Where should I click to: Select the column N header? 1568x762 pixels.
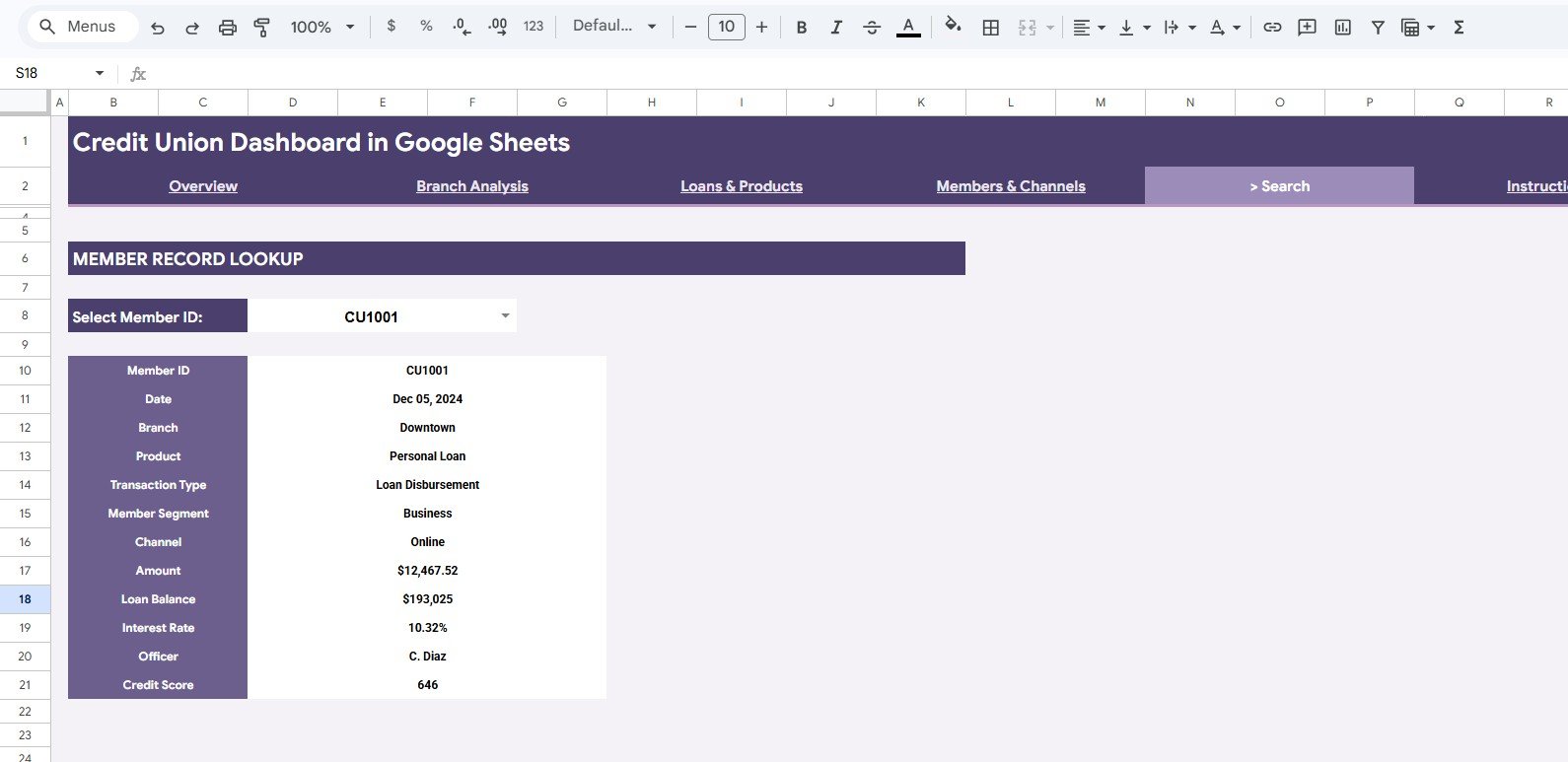coord(1190,103)
